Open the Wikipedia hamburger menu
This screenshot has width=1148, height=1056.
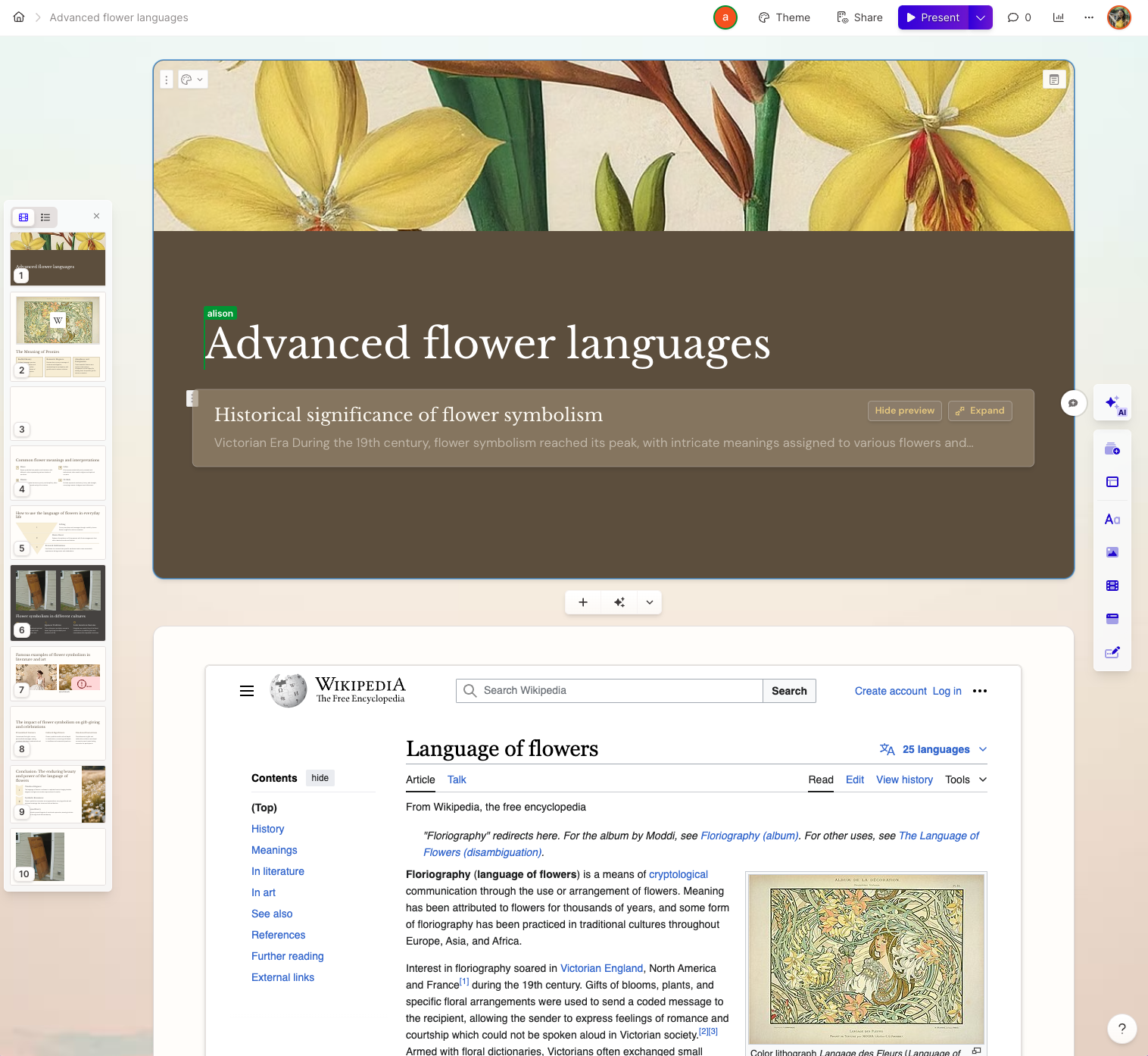tap(247, 691)
